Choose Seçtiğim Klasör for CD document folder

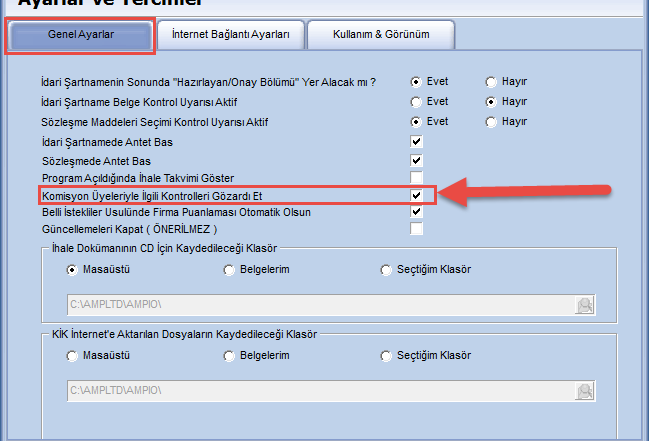388,270
